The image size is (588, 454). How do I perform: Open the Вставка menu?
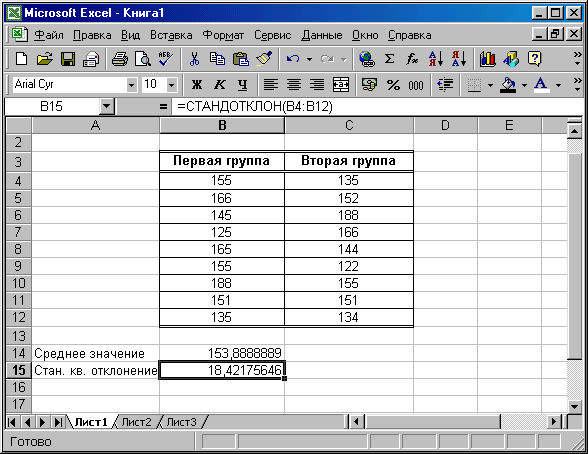click(x=171, y=35)
